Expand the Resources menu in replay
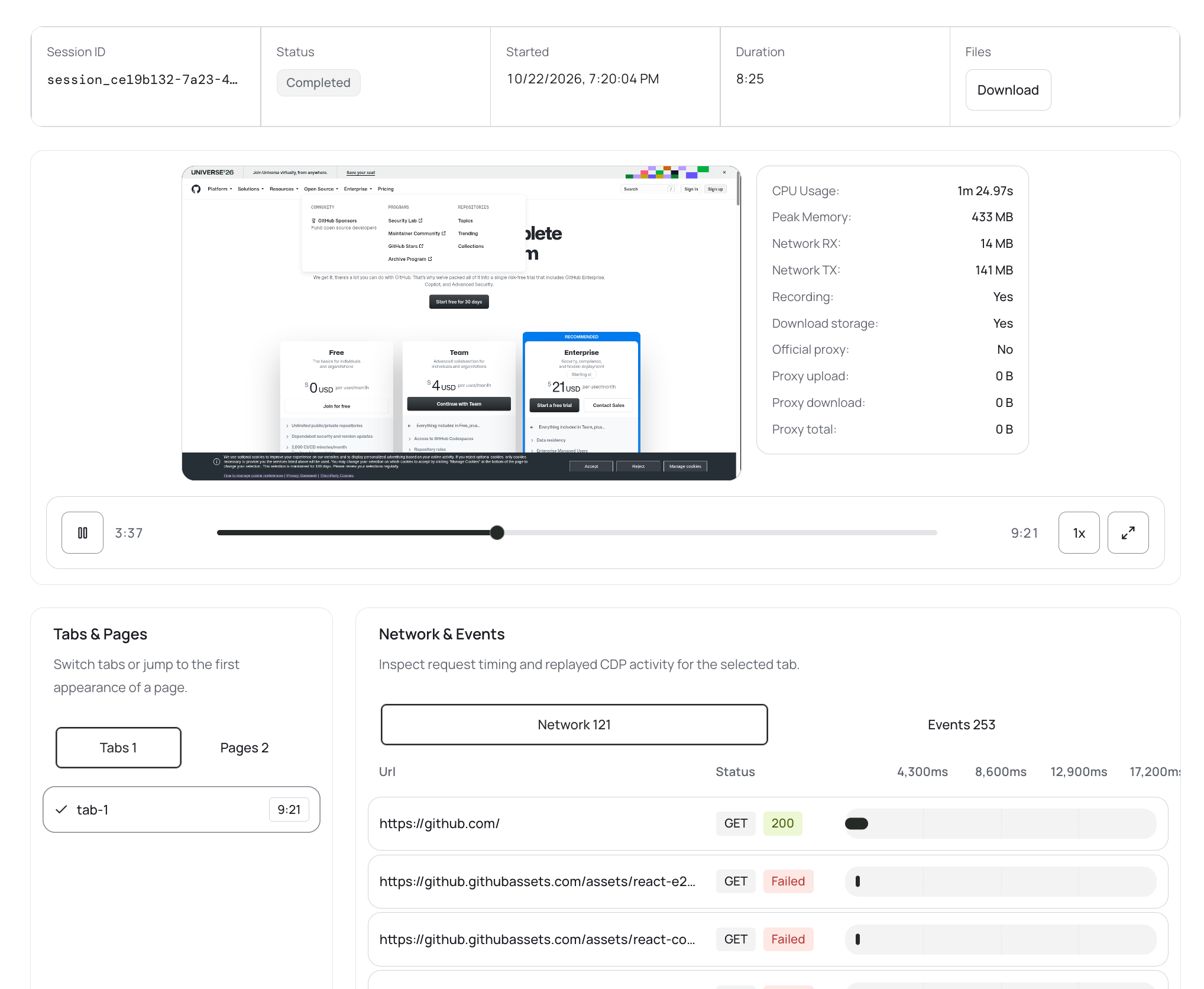The width and height of the screenshot is (1204, 989). click(x=284, y=189)
